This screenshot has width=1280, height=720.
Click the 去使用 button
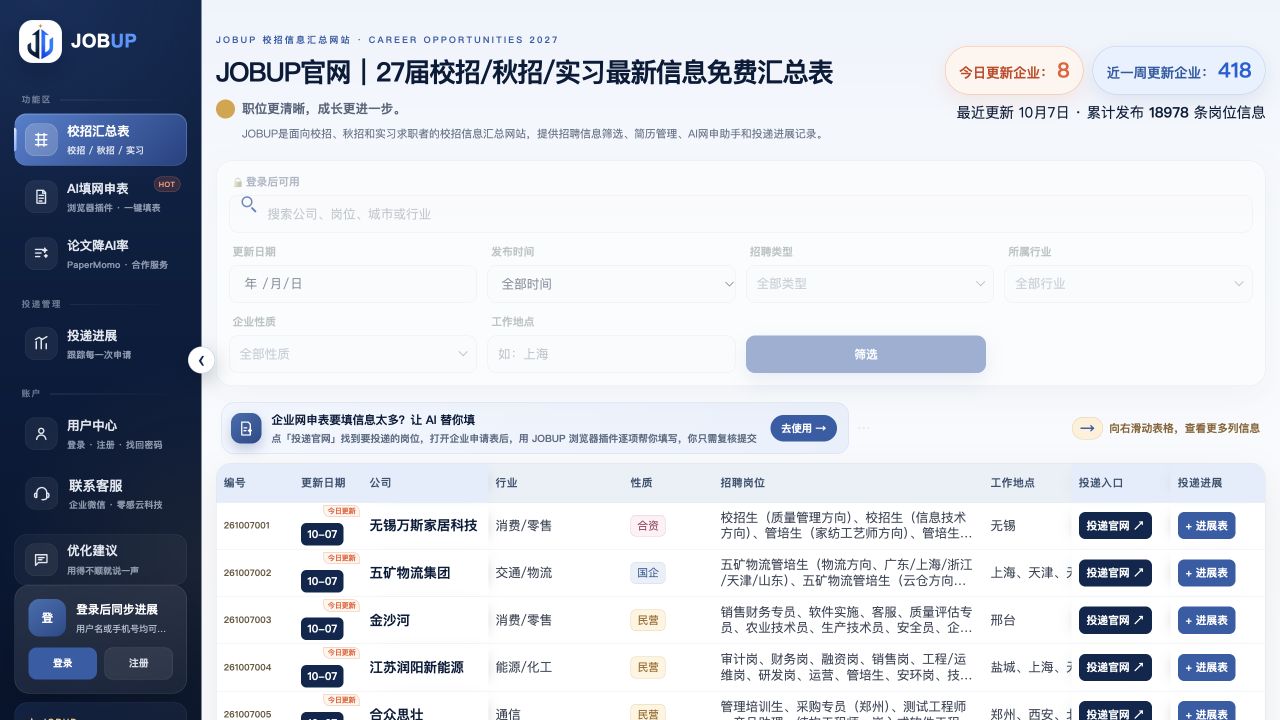click(804, 428)
